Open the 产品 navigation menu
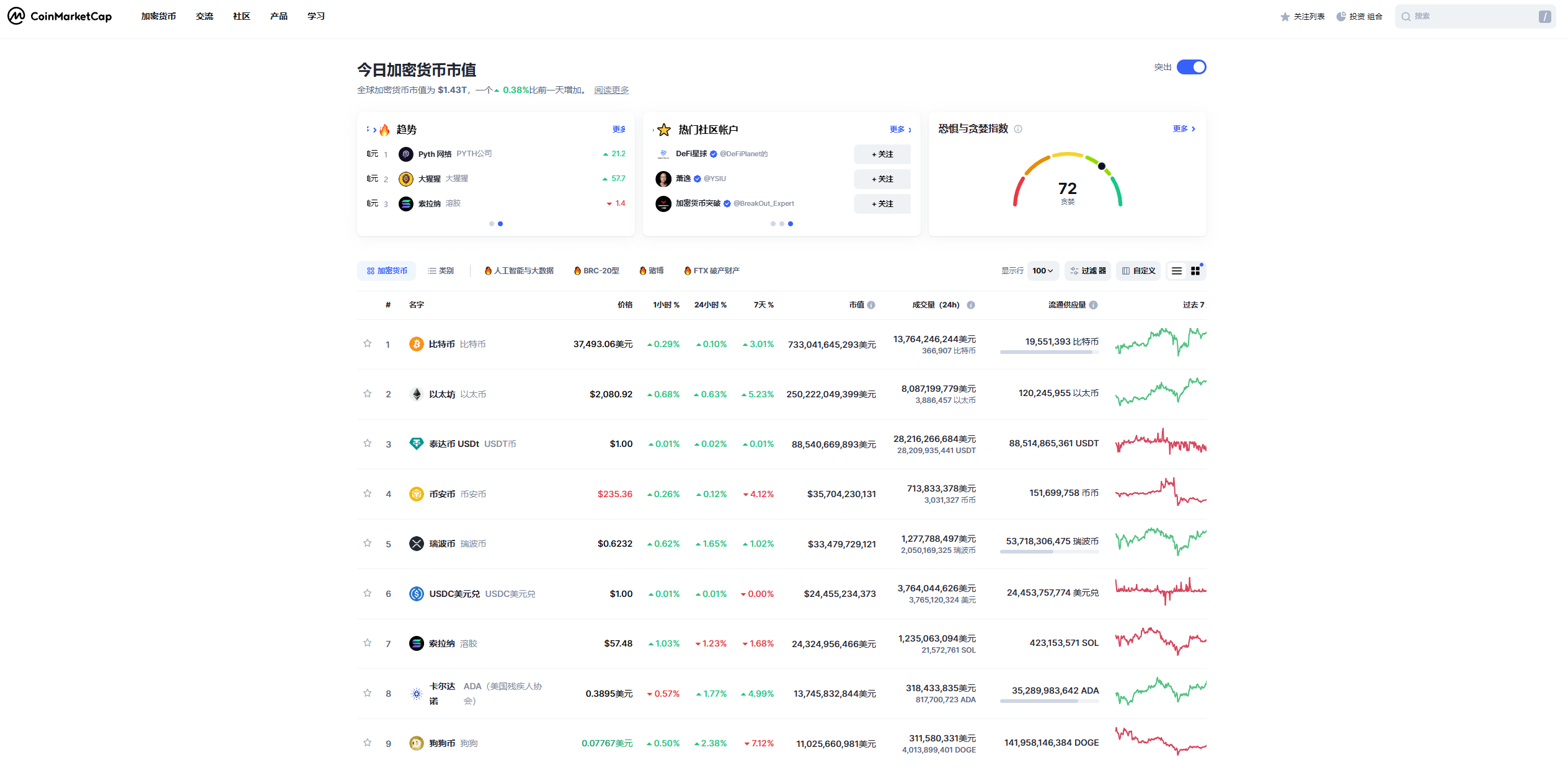1568x768 pixels. pyautogui.click(x=279, y=16)
